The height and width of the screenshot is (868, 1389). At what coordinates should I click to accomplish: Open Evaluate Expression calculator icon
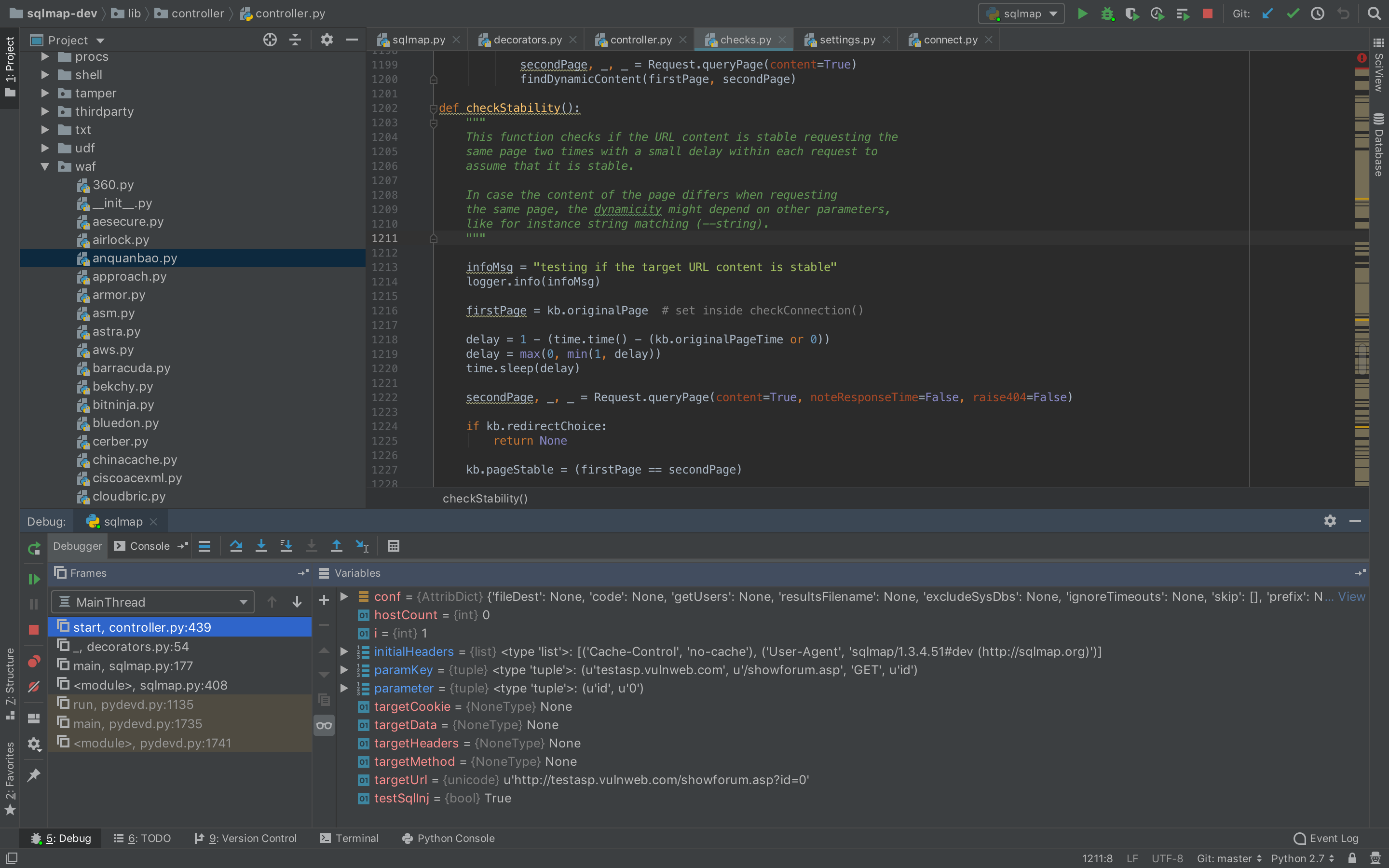click(x=393, y=546)
